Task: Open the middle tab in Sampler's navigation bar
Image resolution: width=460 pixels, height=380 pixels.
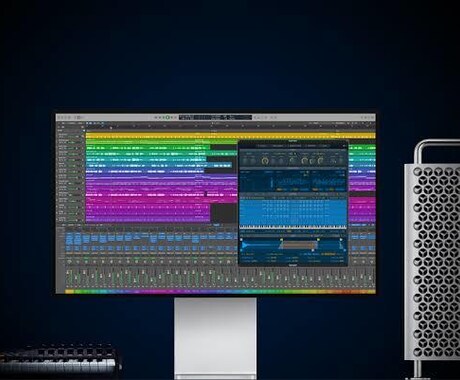Action: [x=295, y=146]
